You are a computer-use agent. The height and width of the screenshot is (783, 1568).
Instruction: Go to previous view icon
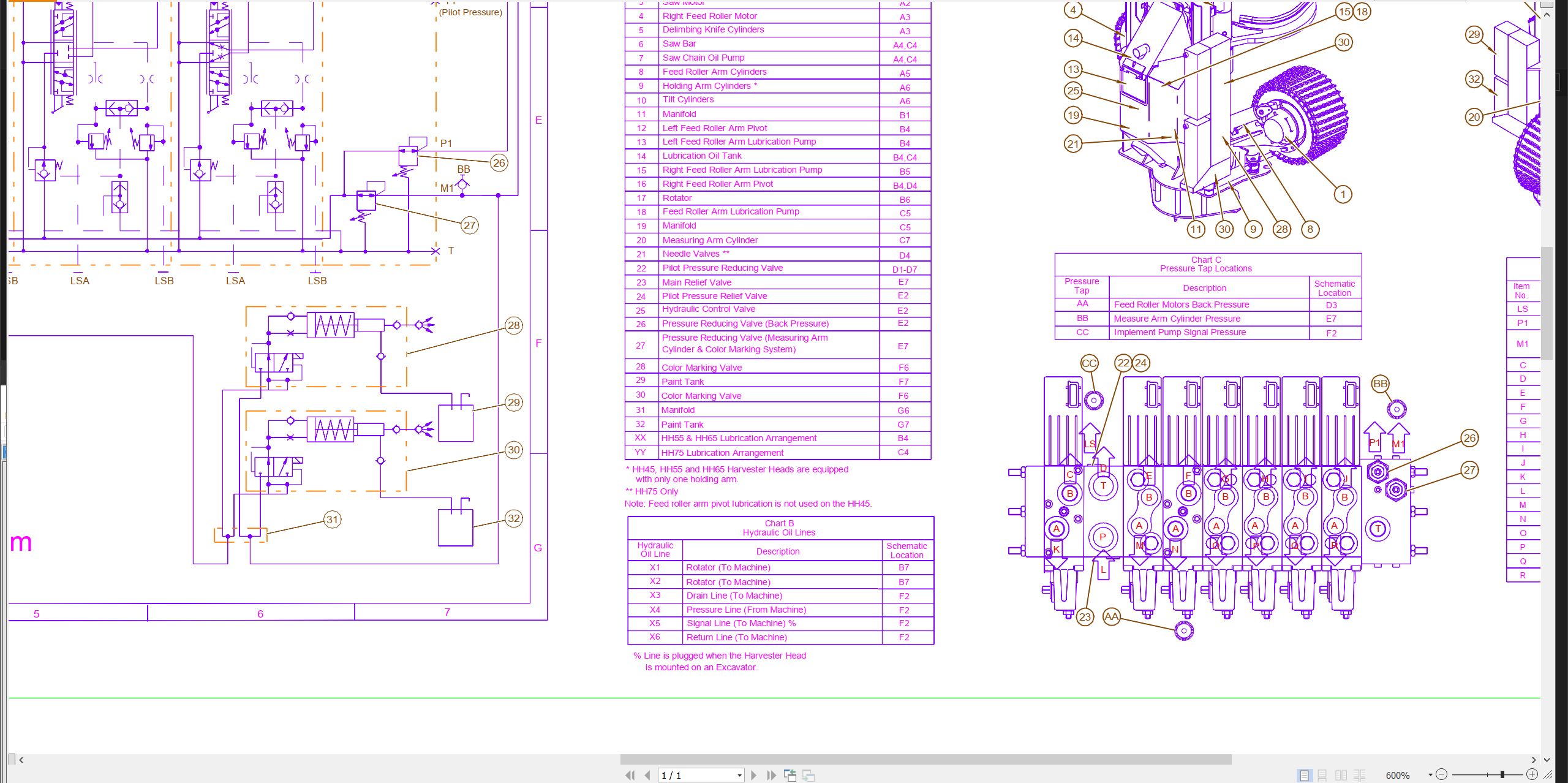click(x=791, y=775)
